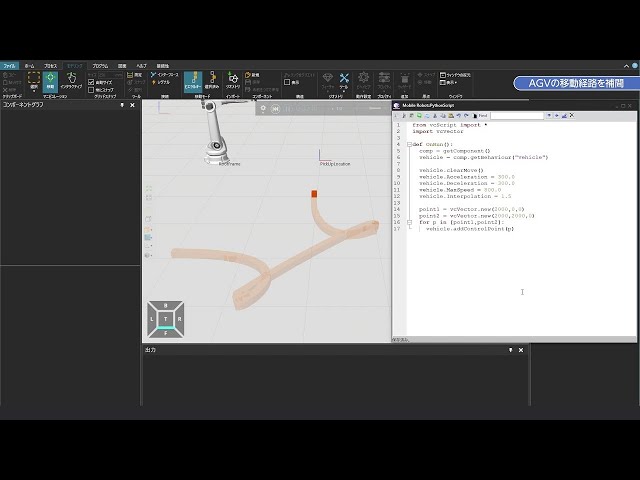Open the フィーチャー (Features) menu

pyautogui.click(x=328, y=81)
